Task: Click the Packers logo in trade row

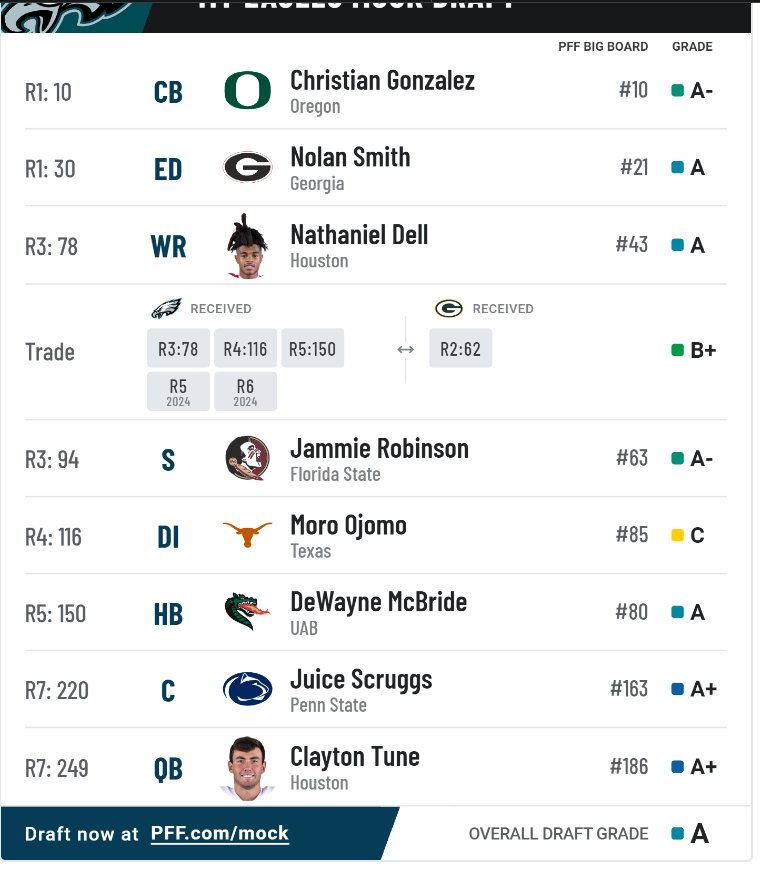Action: (449, 308)
